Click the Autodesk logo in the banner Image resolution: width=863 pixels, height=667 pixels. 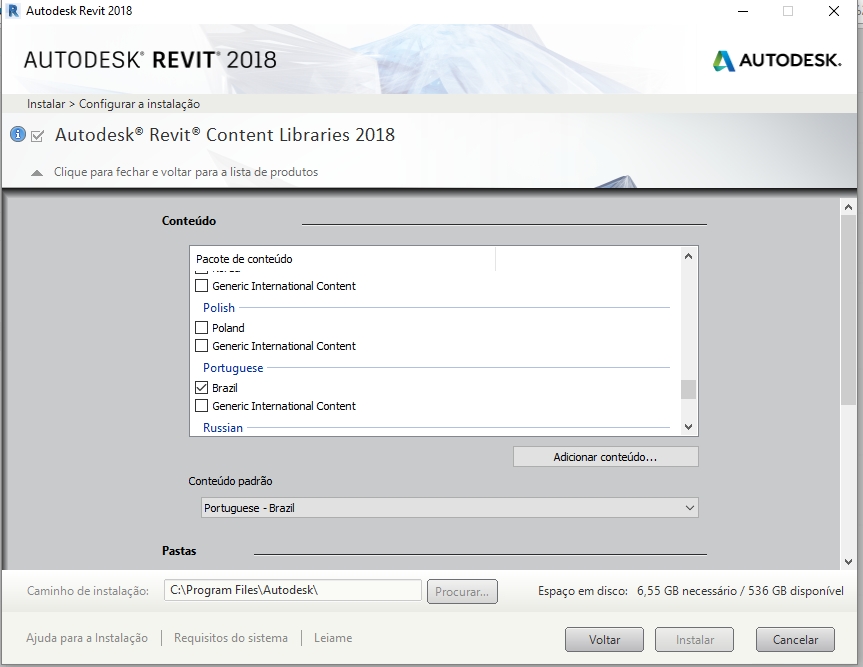click(777, 60)
